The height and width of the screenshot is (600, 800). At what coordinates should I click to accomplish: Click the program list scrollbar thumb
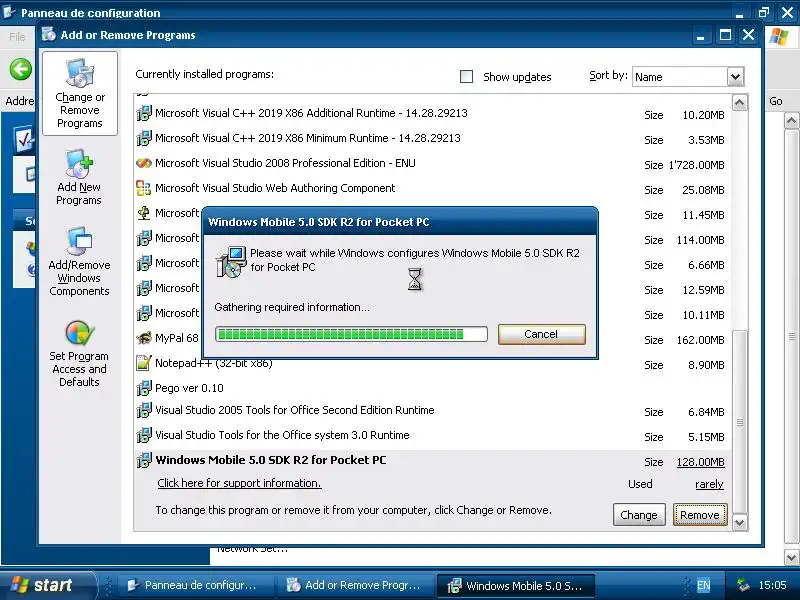[x=739, y=422]
